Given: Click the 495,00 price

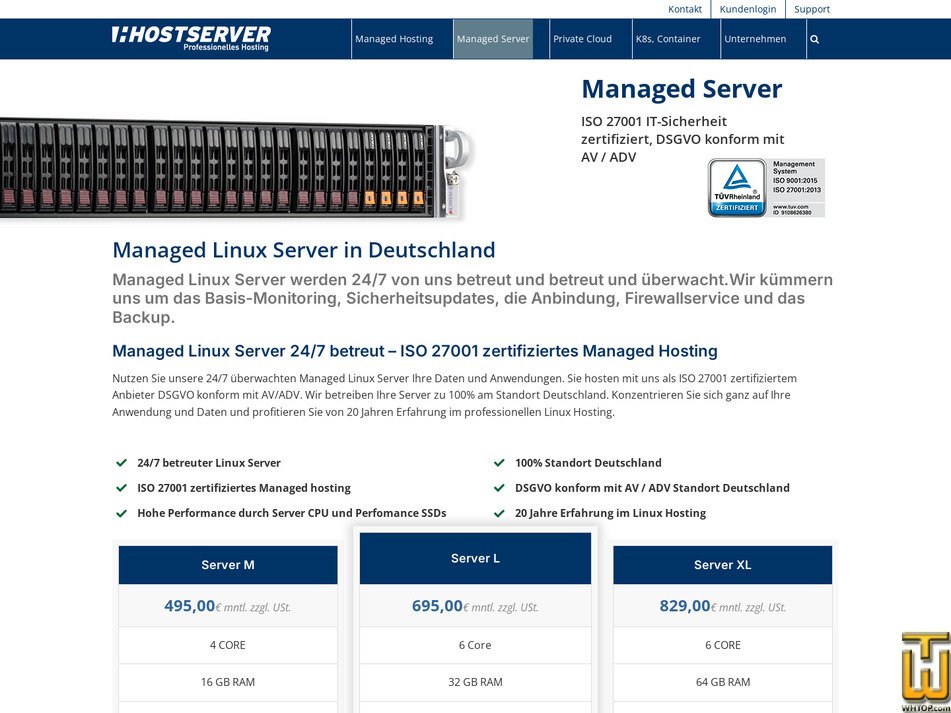Looking at the screenshot, I should [189, 606].
